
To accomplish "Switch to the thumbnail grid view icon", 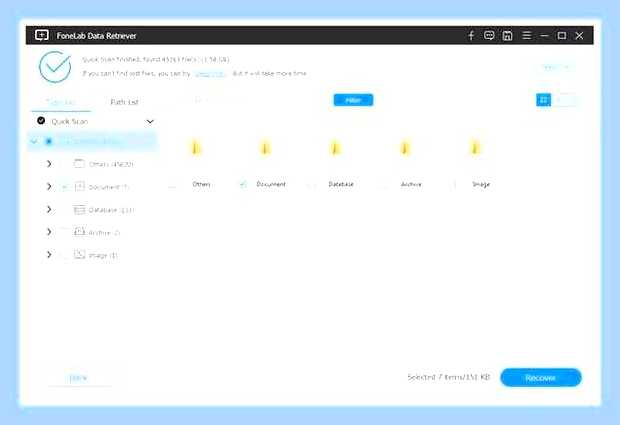I will click(x=543, y=100).
